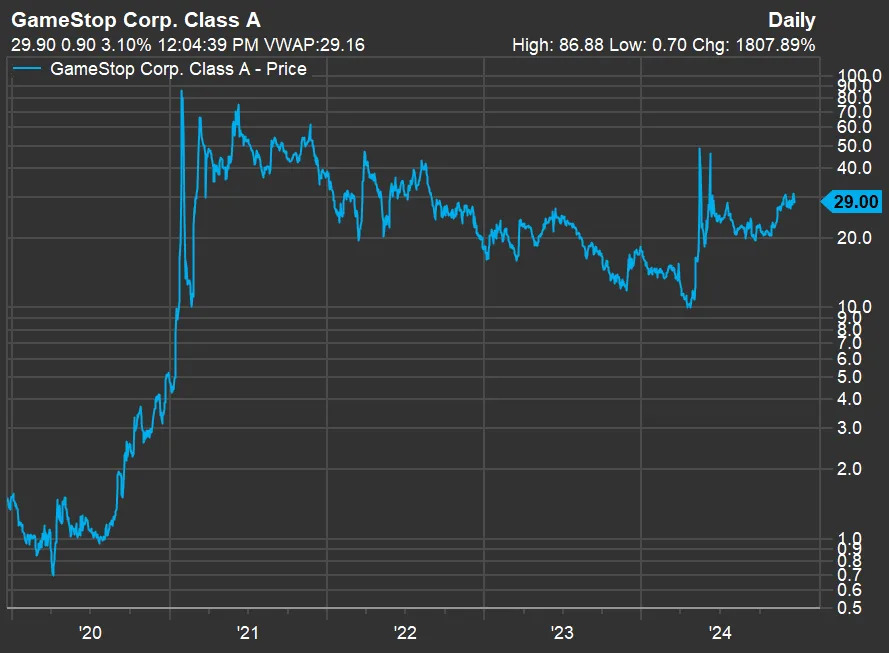The image size is (889, 653).
Task: Click the legend text GameStop Corp. Class A - Price
Action: (179, 69)
